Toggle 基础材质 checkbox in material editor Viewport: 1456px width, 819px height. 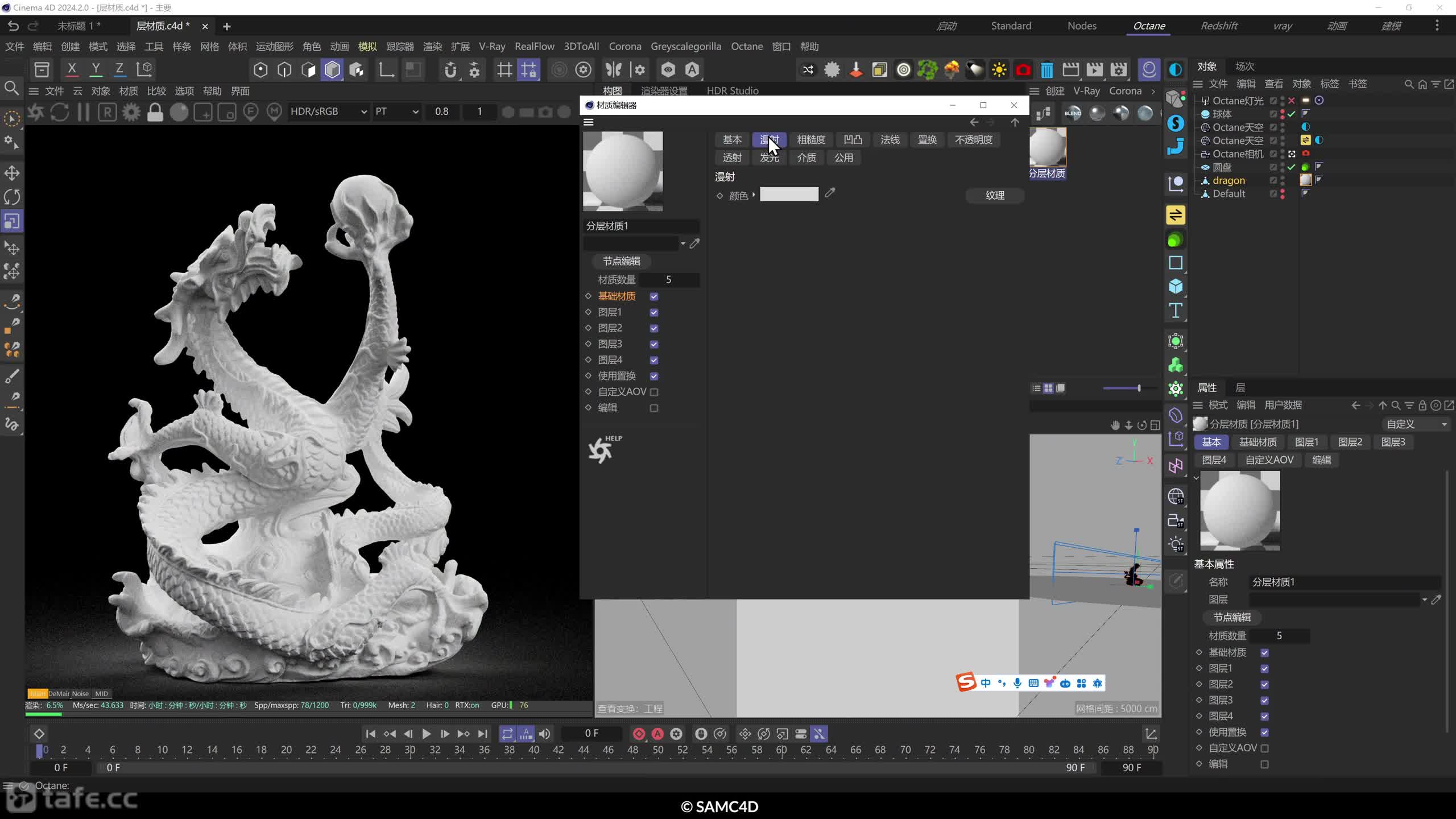[x=654, y=296]
